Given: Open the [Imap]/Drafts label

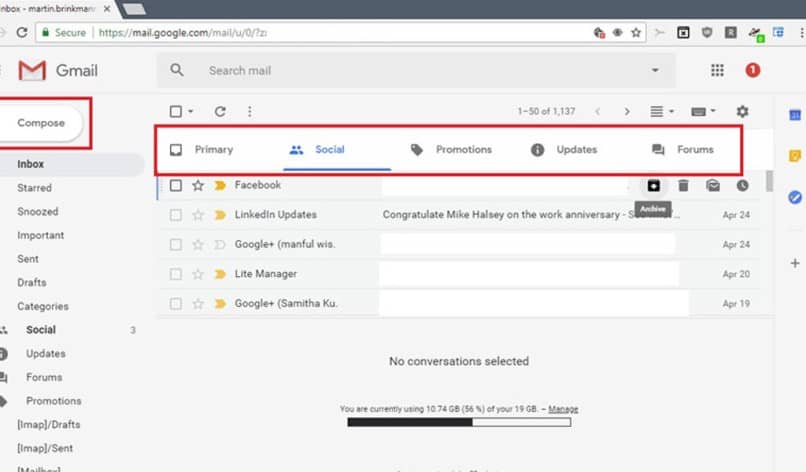Looking at the screenshot, I should tap(48, 424).
